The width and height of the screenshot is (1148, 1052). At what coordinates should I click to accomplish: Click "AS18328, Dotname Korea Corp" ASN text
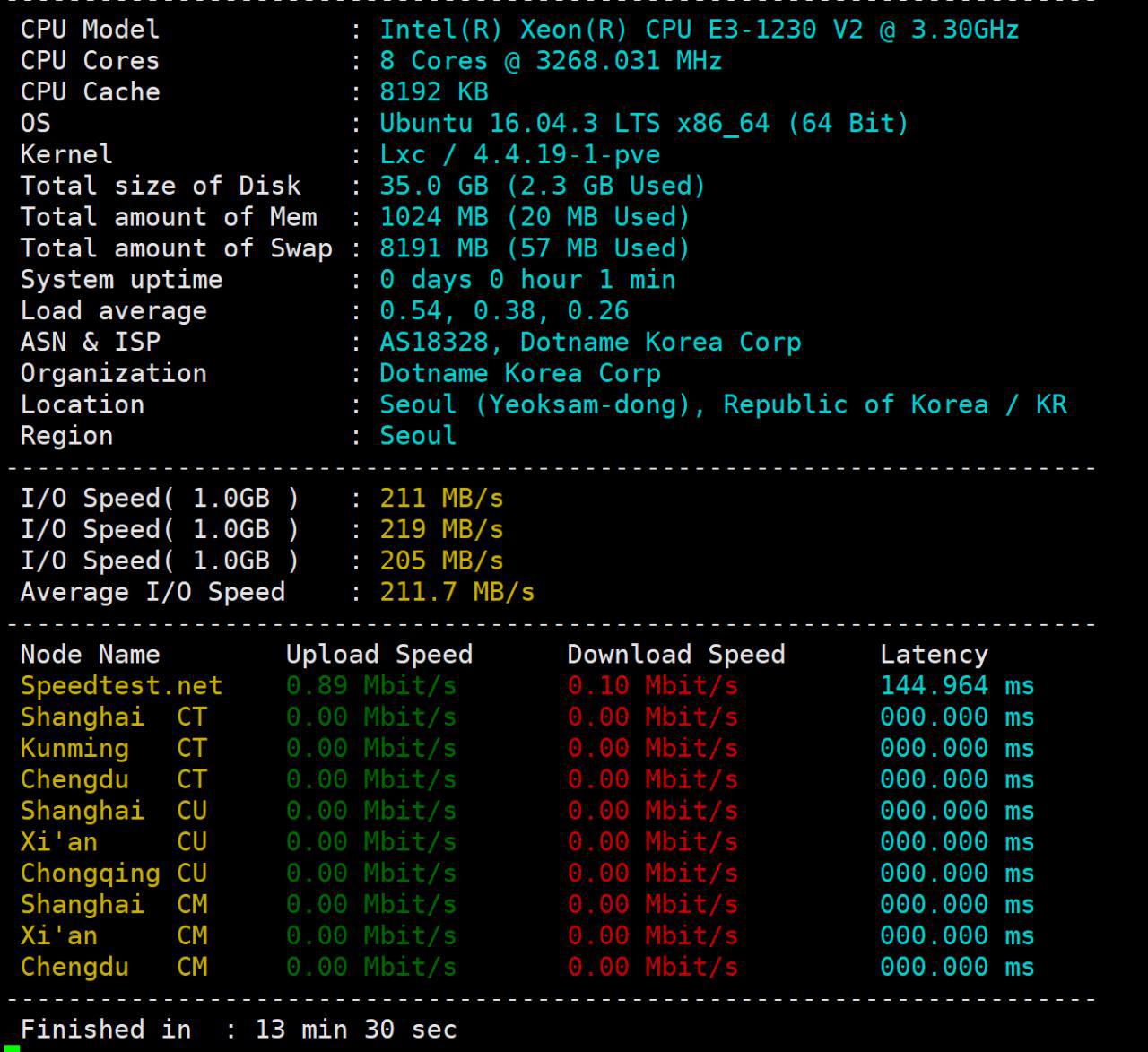[x=589, y=343]
